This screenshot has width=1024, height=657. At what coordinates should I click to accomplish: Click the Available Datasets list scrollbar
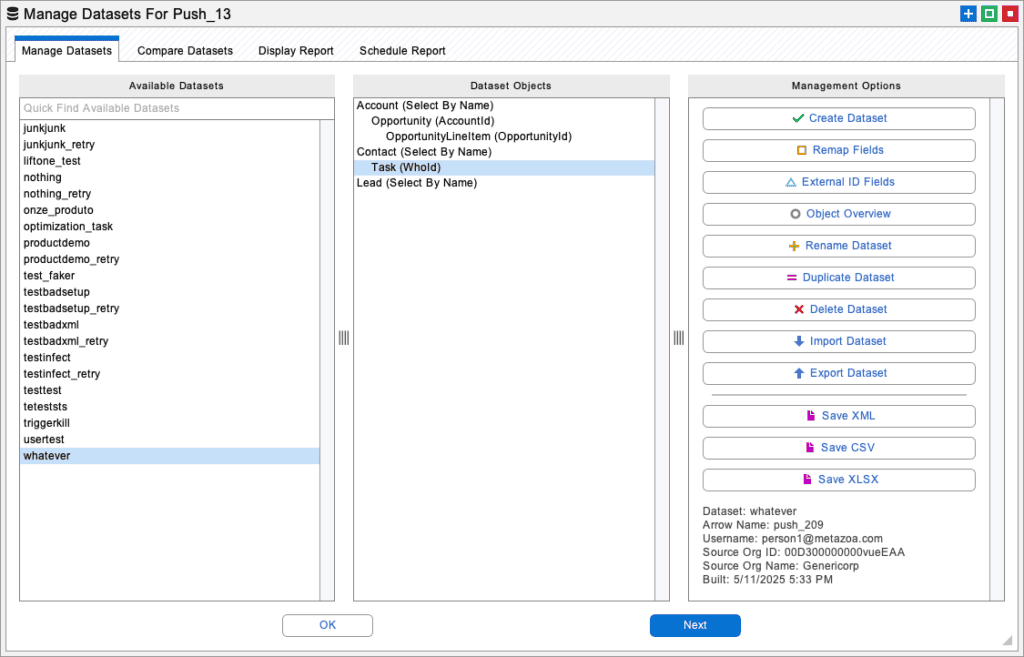click(x=327, y=360)
